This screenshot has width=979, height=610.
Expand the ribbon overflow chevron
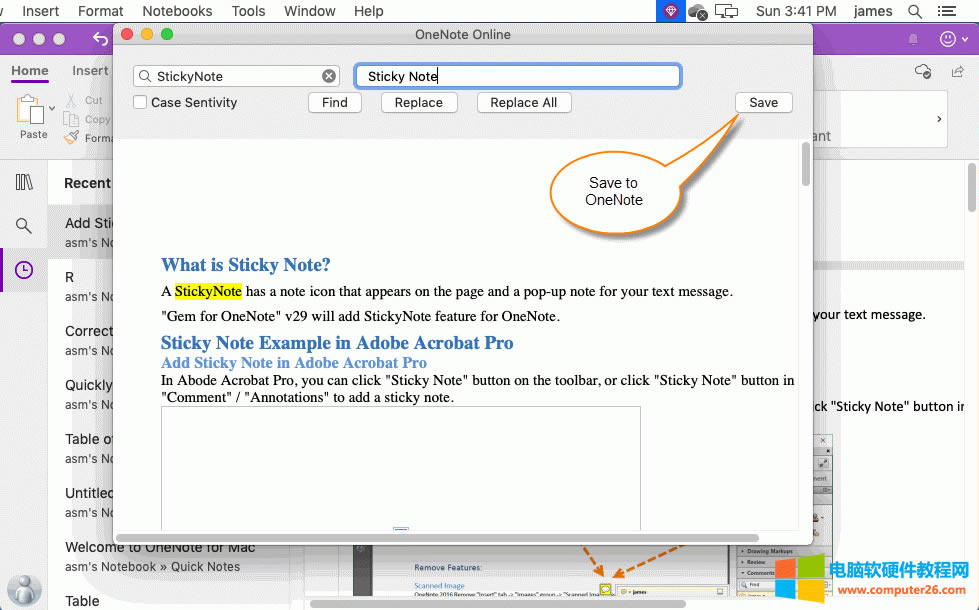coord(938,119)
